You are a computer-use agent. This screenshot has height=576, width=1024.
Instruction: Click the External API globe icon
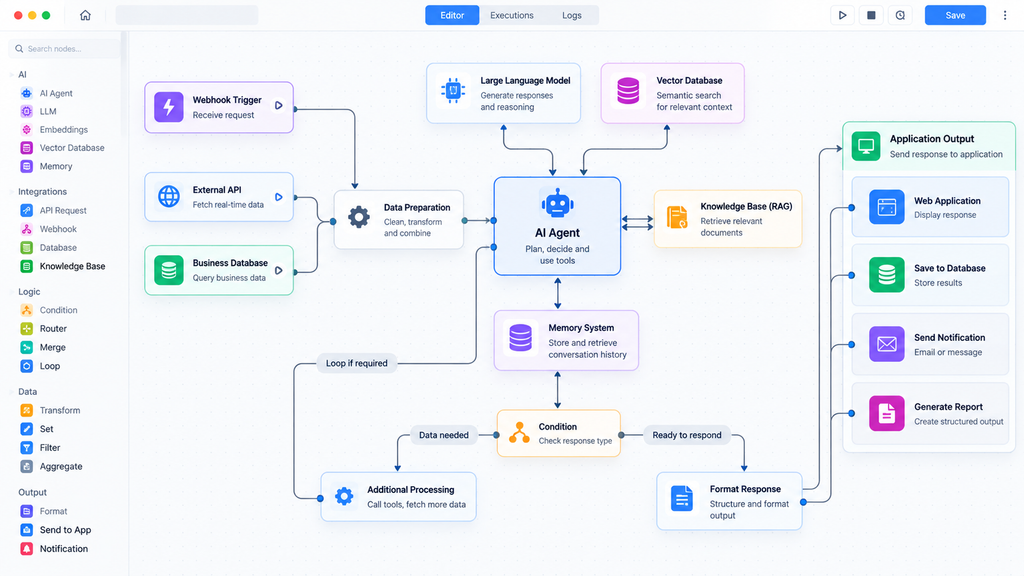click(168, 196)
